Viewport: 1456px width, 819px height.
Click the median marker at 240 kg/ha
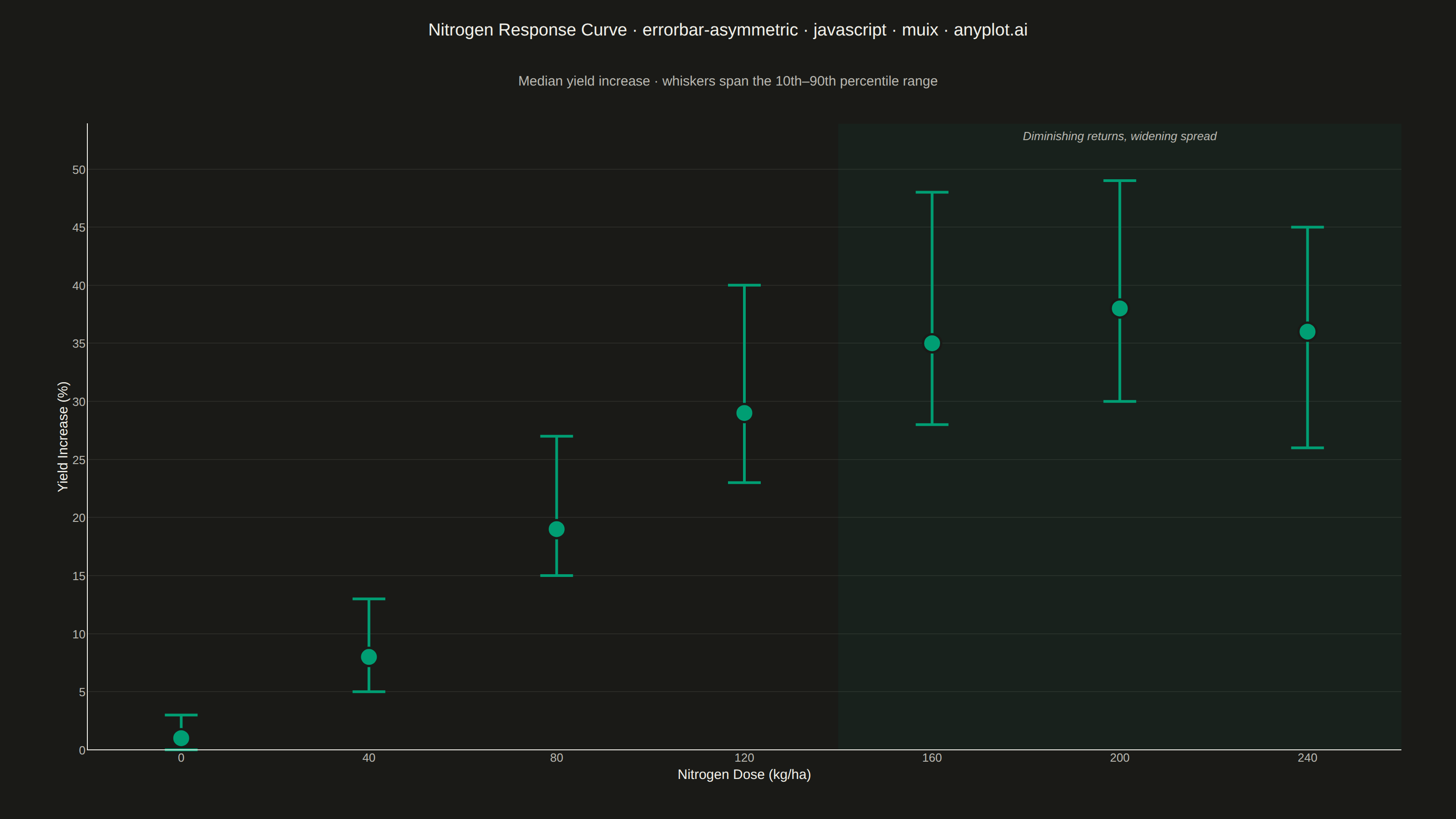[1307, 332]
